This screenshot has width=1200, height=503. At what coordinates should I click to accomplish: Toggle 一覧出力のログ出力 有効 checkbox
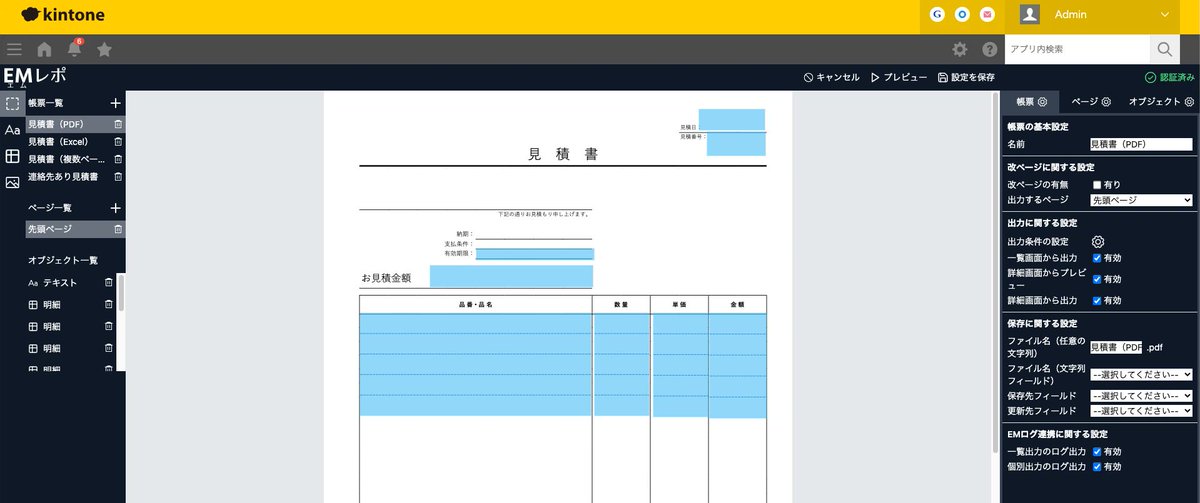(x=1097, y=452)
